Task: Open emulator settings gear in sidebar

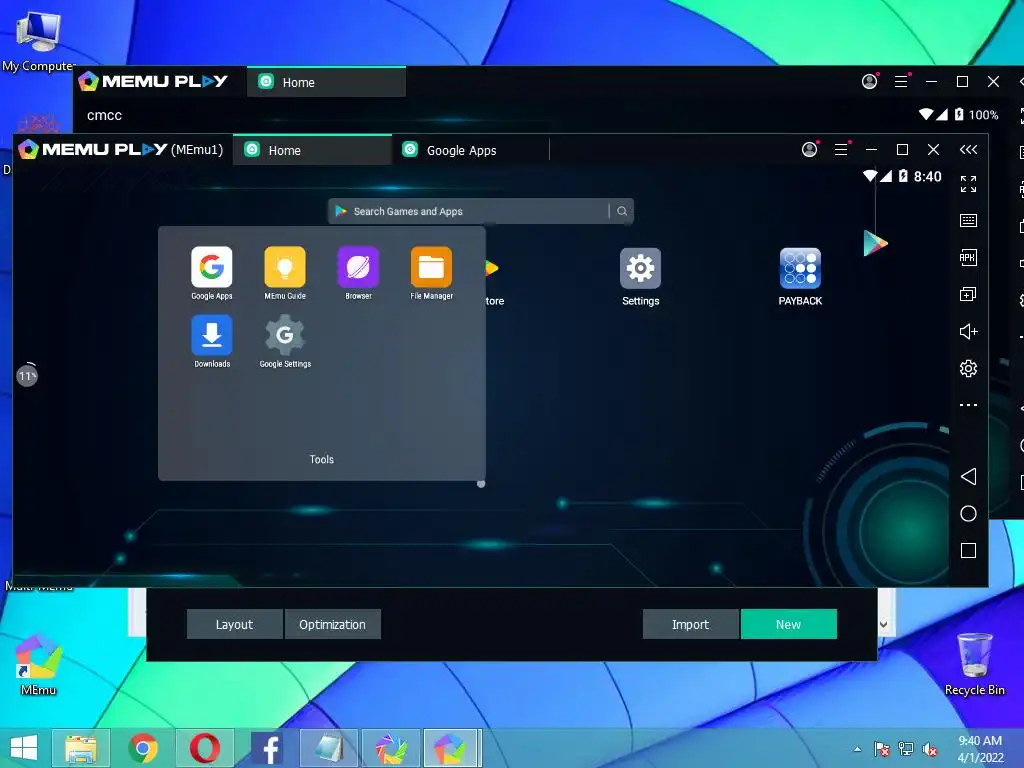Action: coord(968,368)
